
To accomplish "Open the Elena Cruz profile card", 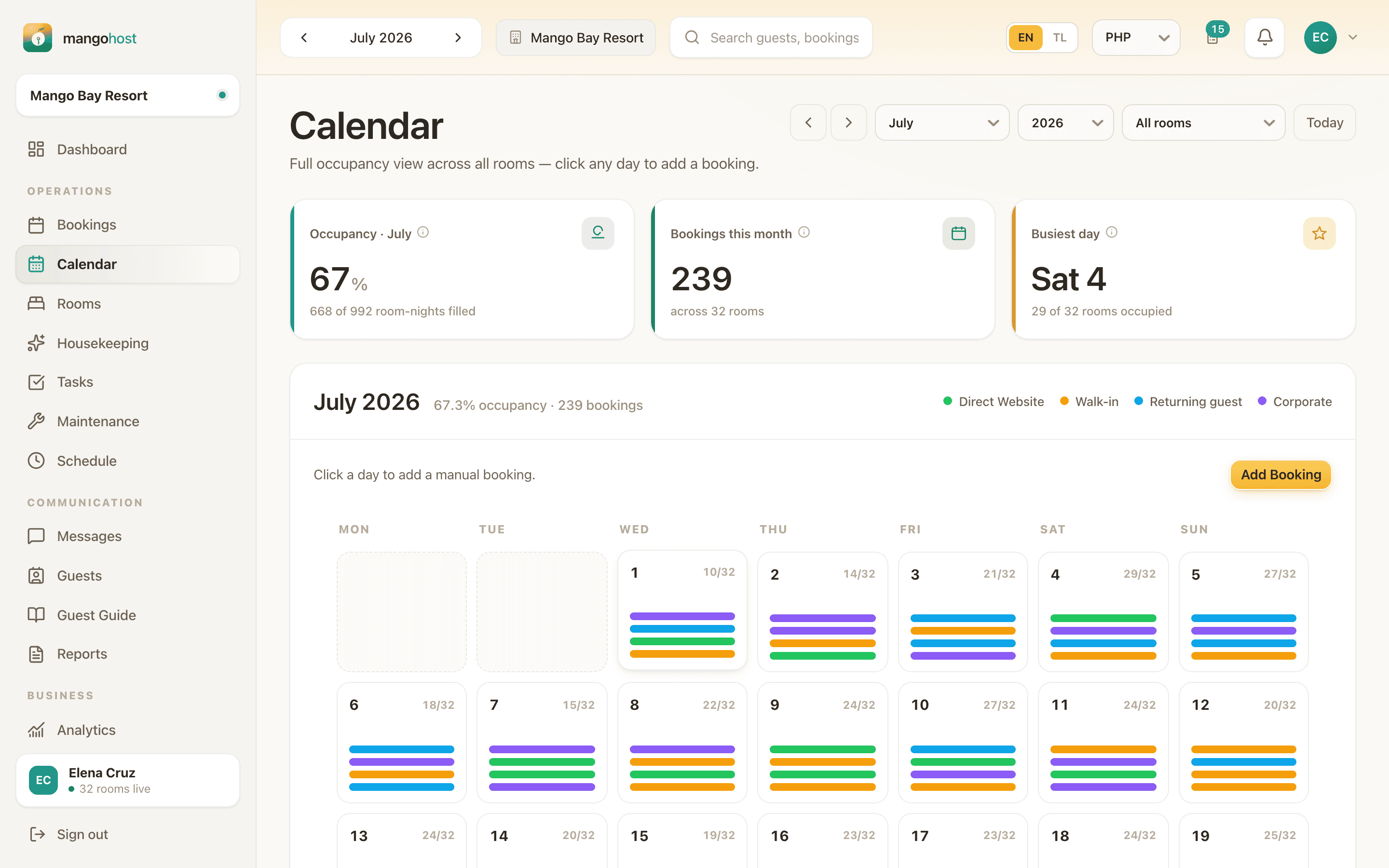I will 127,780.
